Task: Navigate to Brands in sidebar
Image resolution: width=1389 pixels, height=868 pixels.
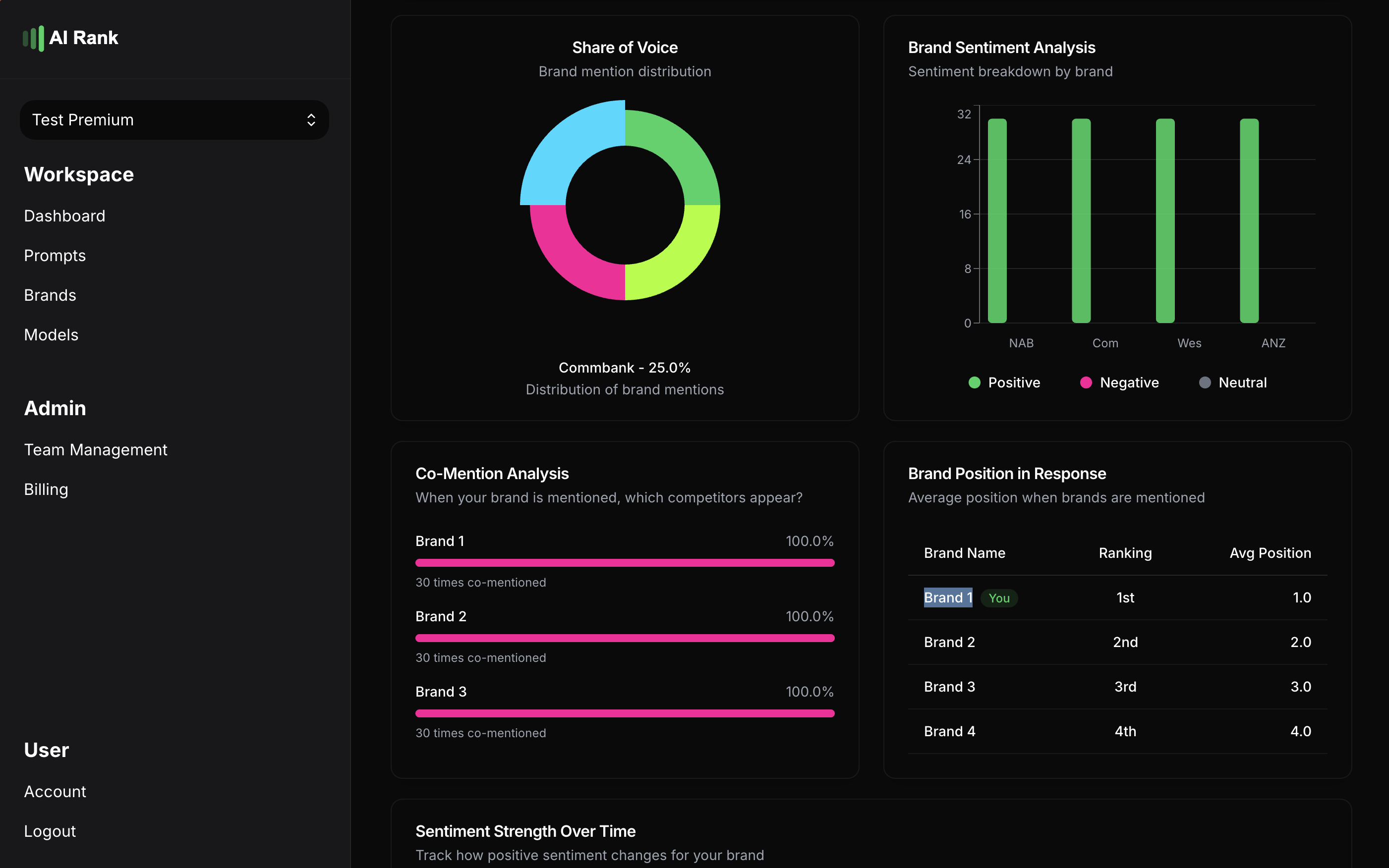Action: tap(50, 295)
